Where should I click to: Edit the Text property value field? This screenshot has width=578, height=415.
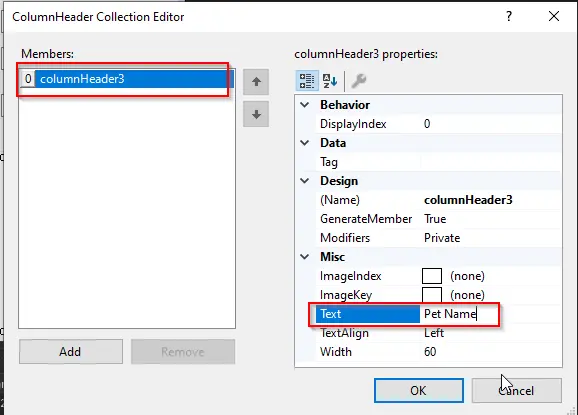click(490, 314)
